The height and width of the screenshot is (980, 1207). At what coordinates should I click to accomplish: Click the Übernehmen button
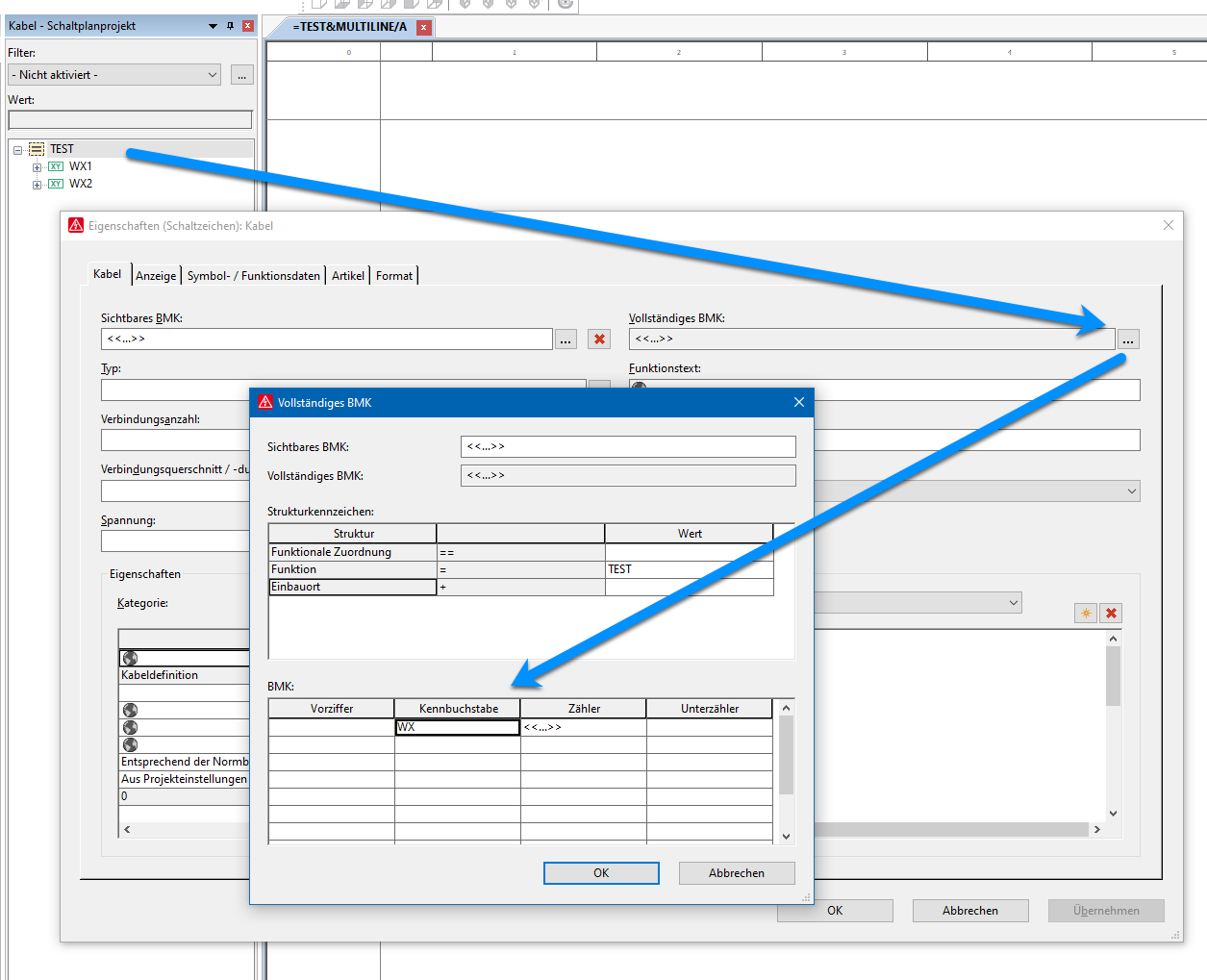pos(1106,911)
